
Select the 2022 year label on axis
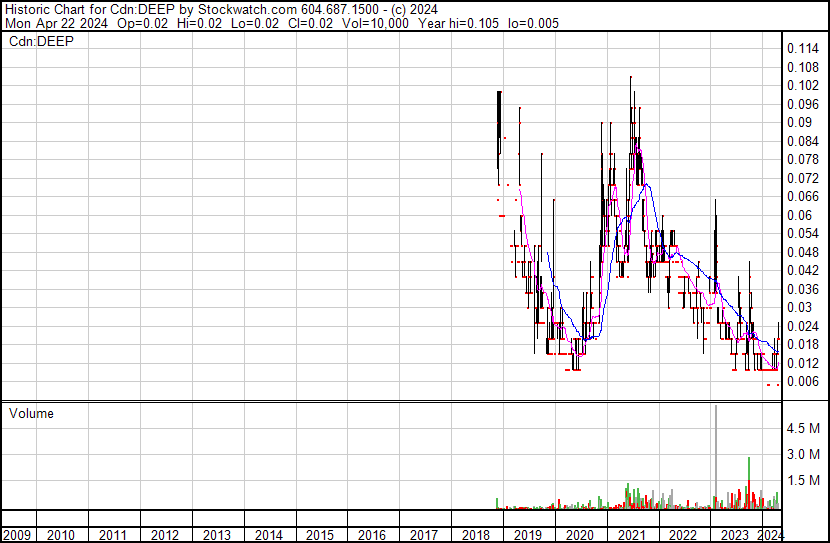pos(683,535)
